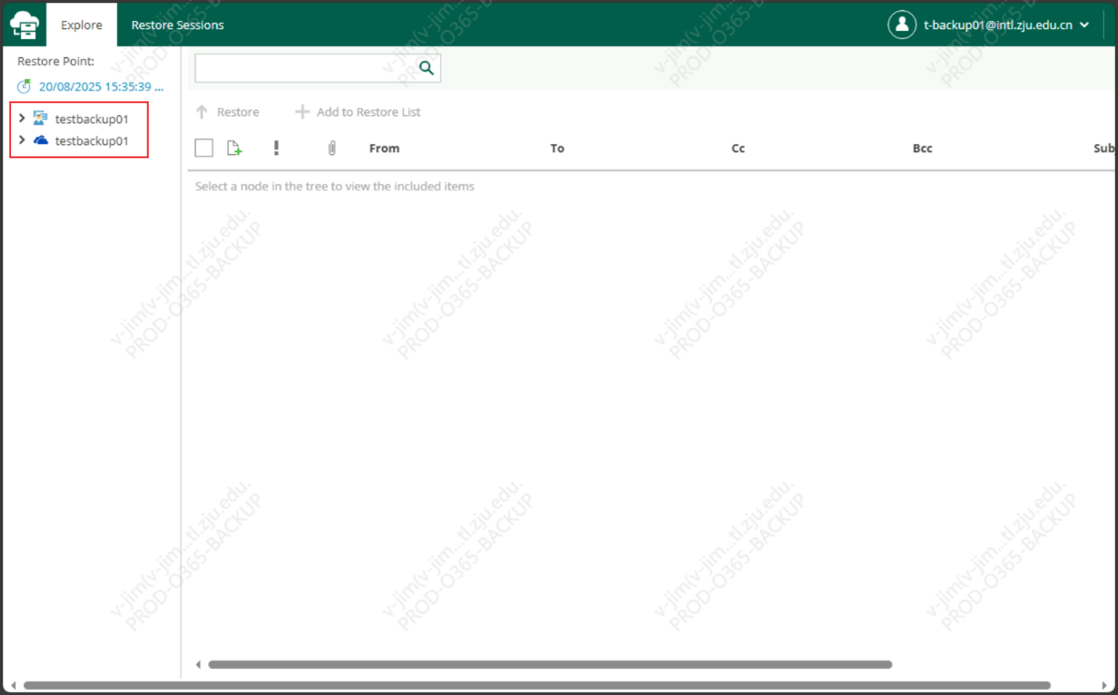Click the user avatar icon

pos(901,25)
